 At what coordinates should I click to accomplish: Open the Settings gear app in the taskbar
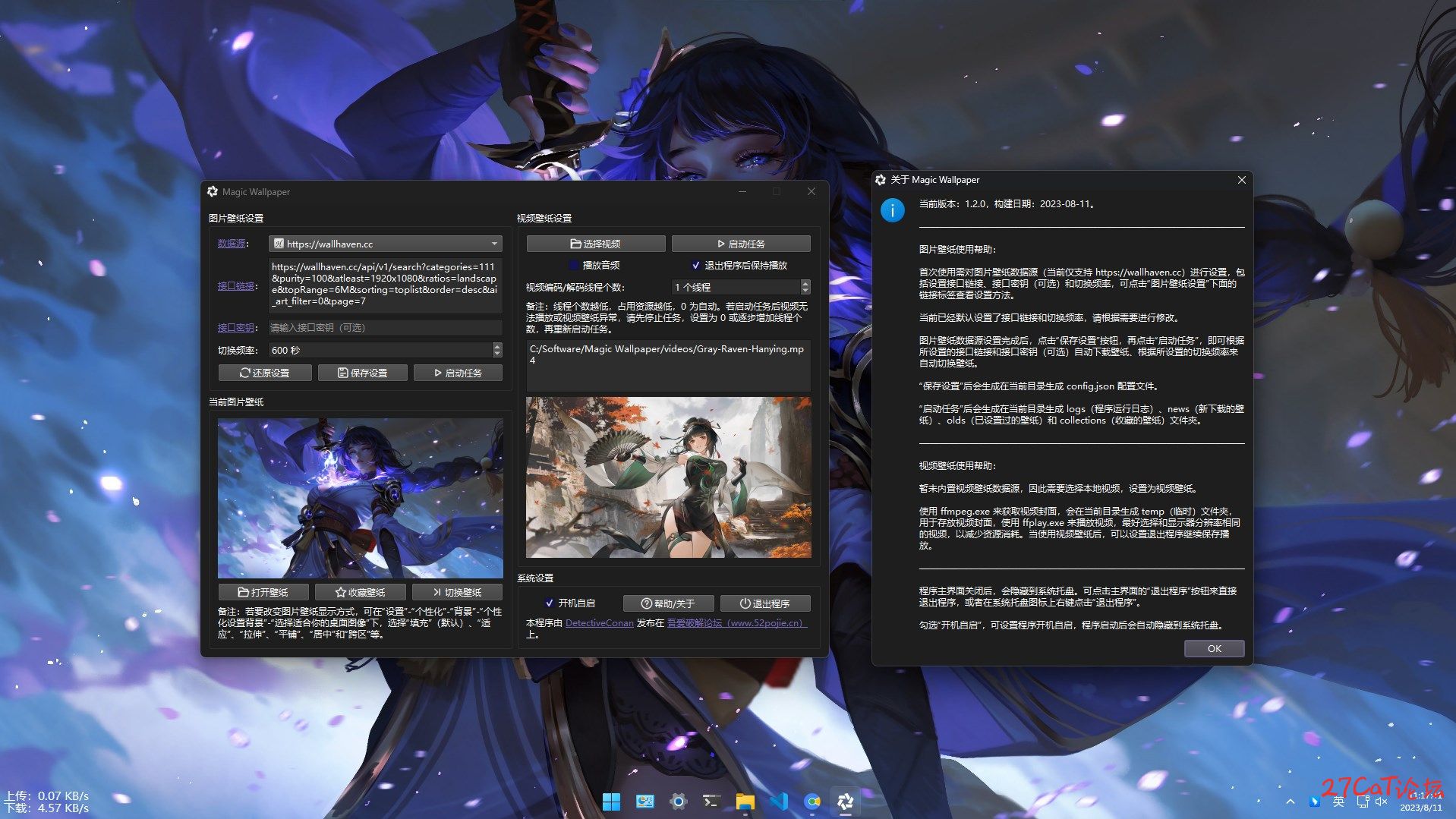pyautogui.click(x=678, y=801)
